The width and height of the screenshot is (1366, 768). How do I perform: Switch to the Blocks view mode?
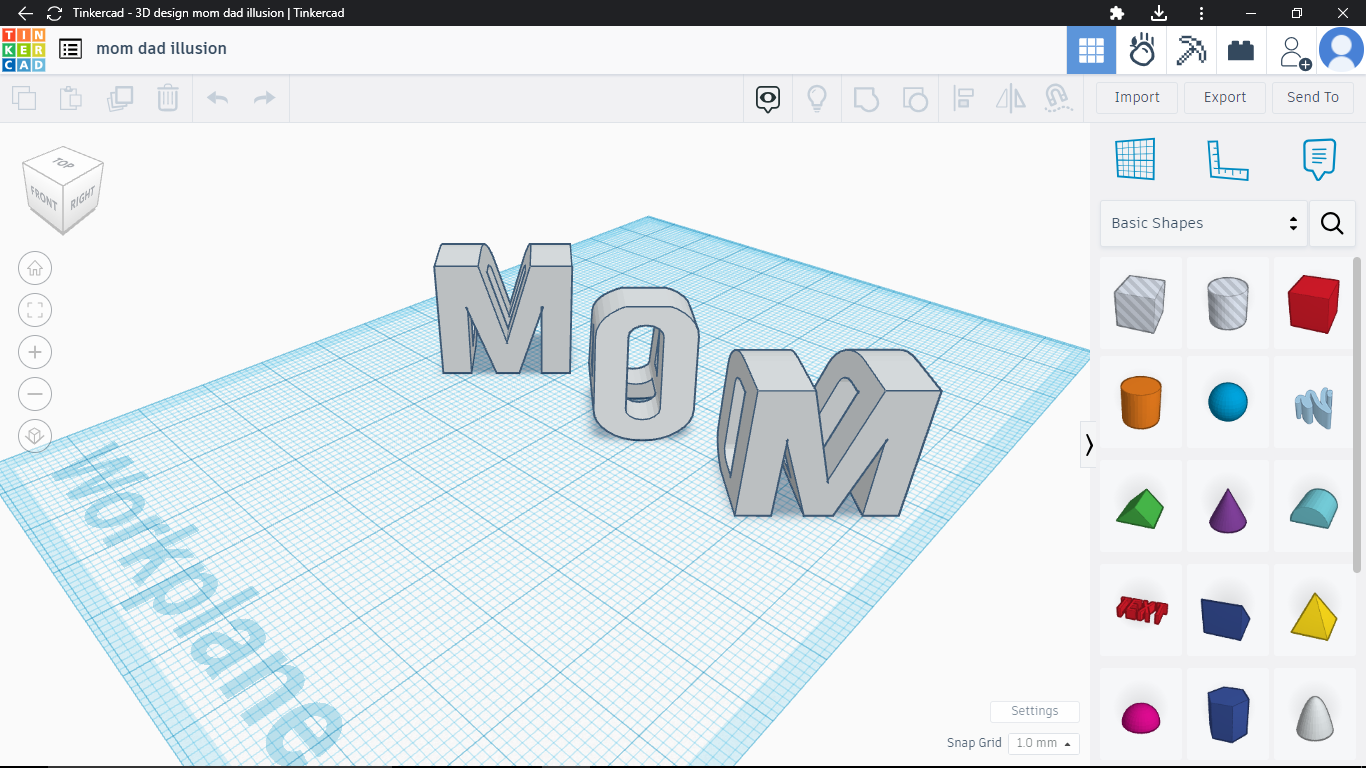click(x=1191, y=49)
